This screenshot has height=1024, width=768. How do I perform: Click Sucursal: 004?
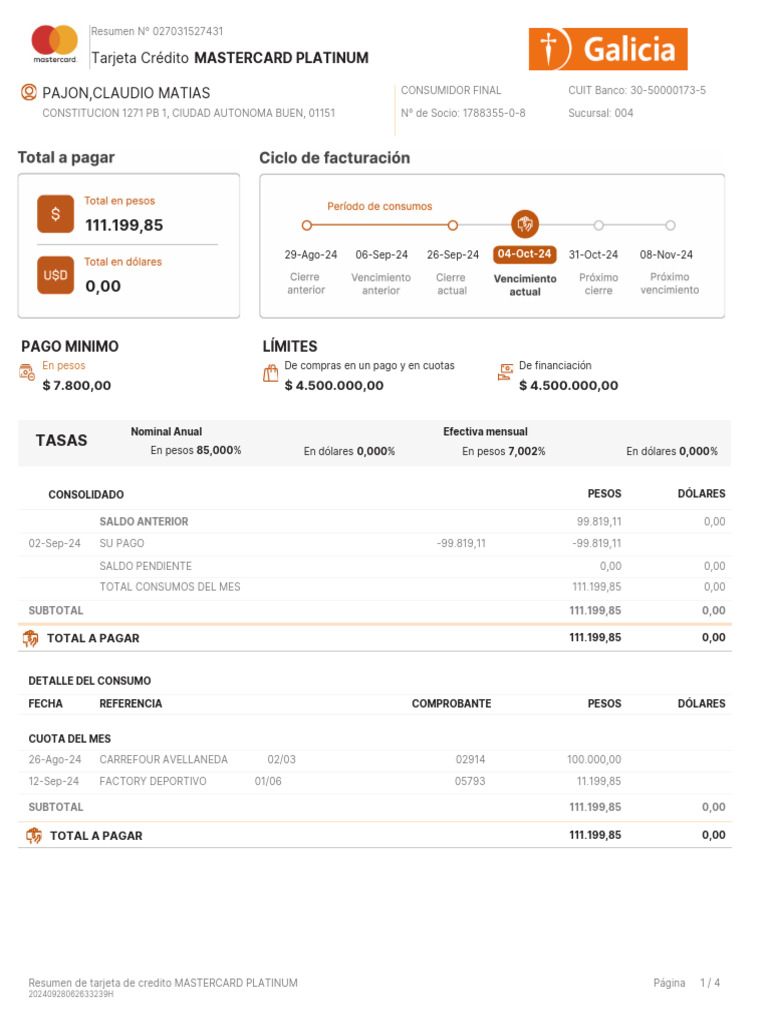point(601,113)
